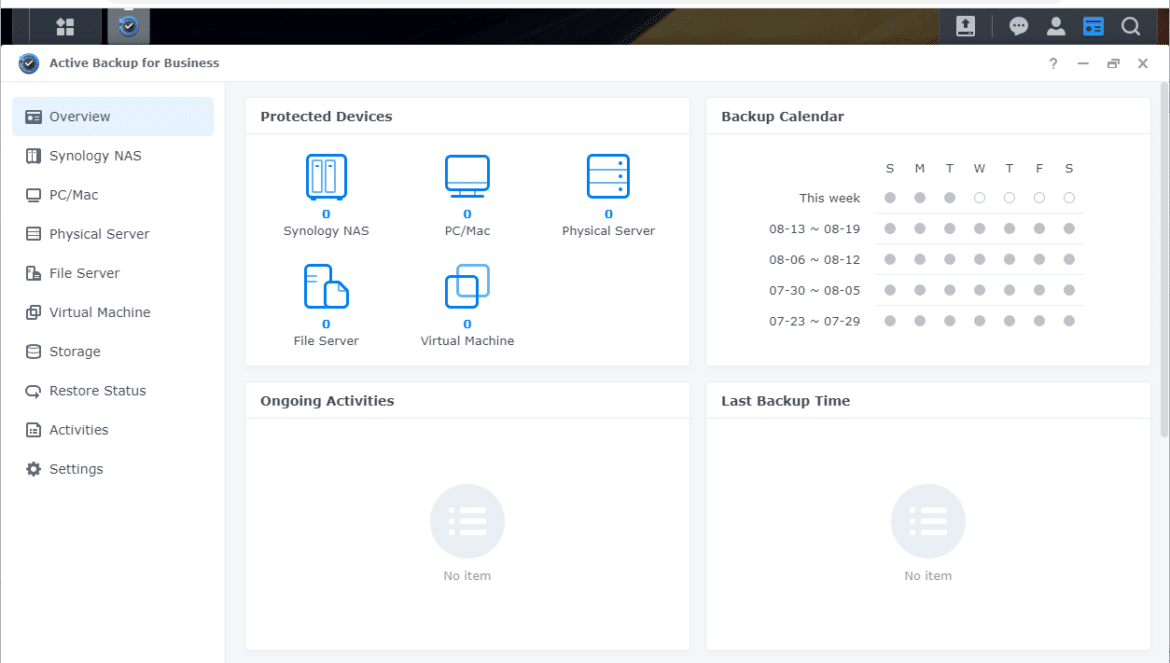Click "No item" text under Last Backup Time
The image size is (1170, 663).
[x=928, y=576]
